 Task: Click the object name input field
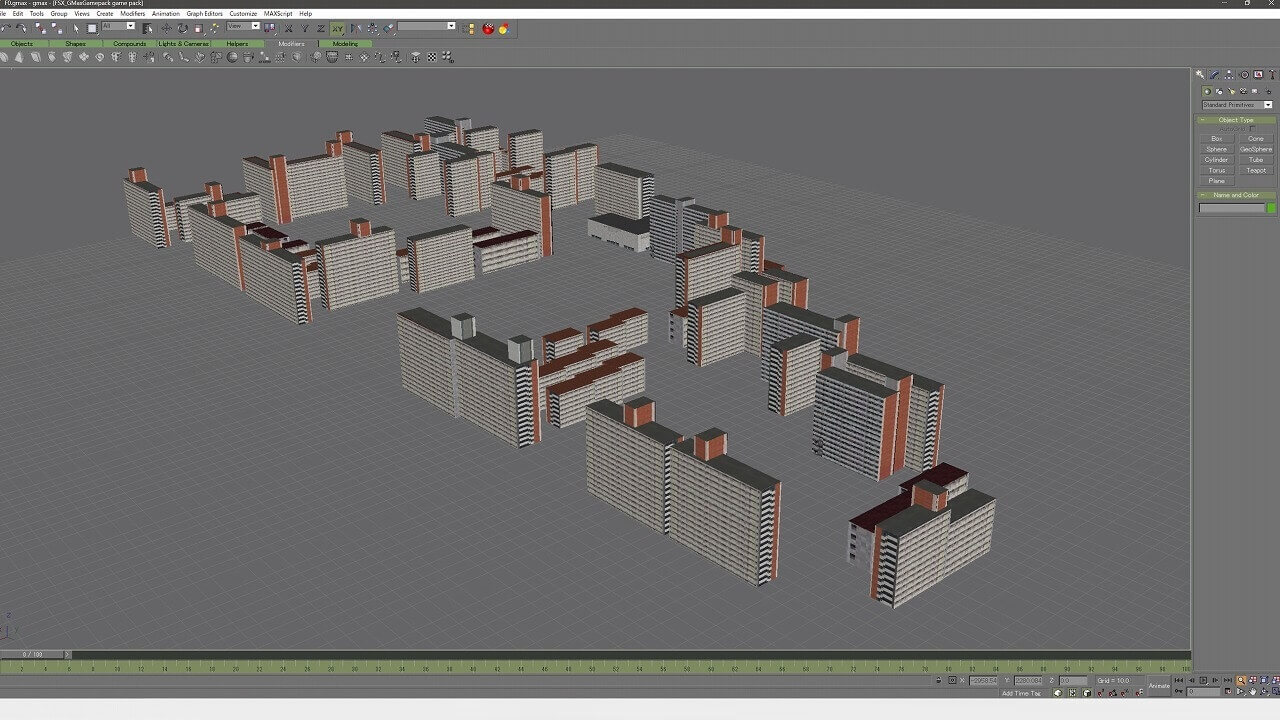1232,208
